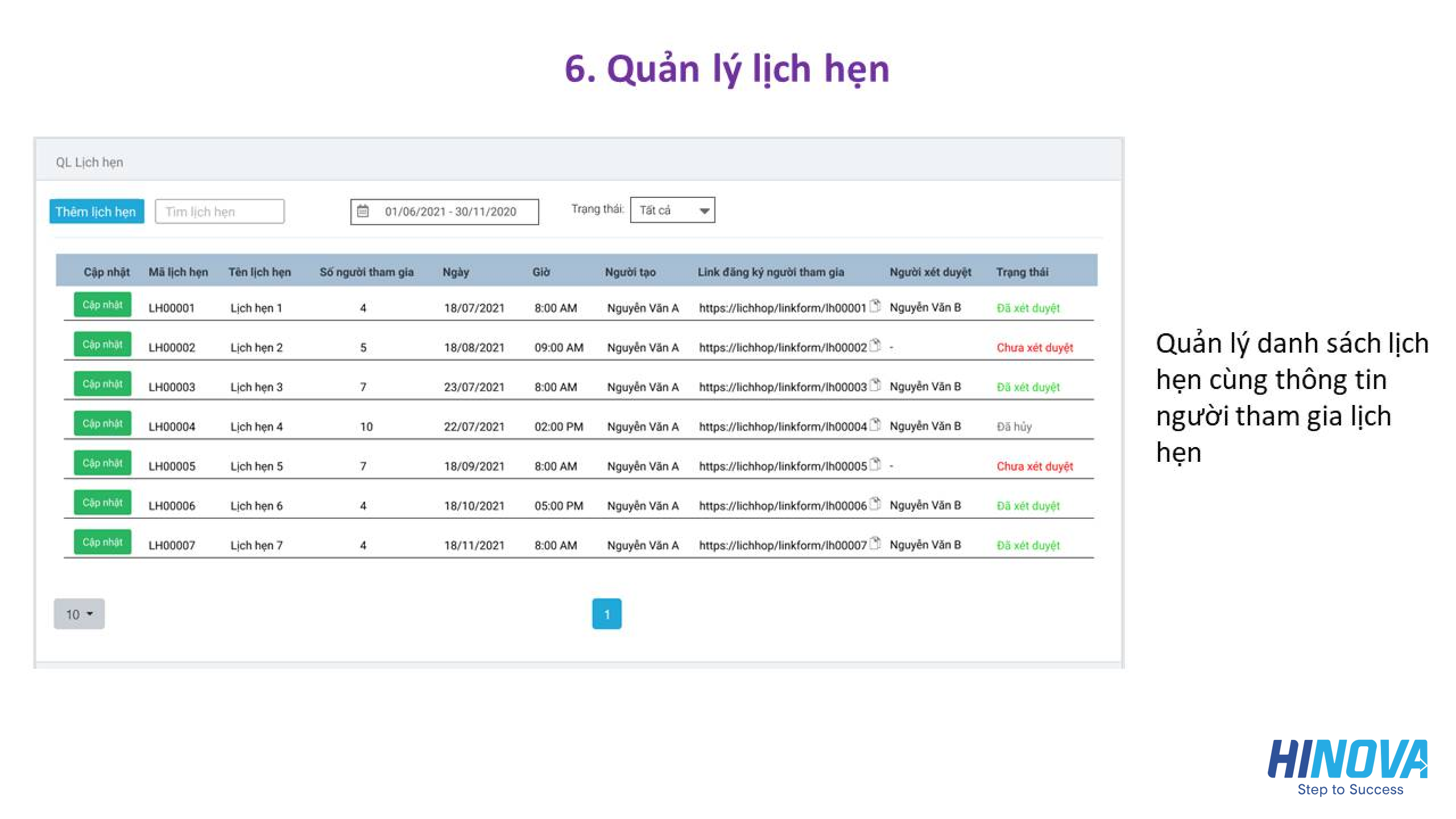Open the Trạng thái dropdown set to Tất cả
Viewport: 1456px width, 819px height.
pyautogui.click(x=672, y=210)
